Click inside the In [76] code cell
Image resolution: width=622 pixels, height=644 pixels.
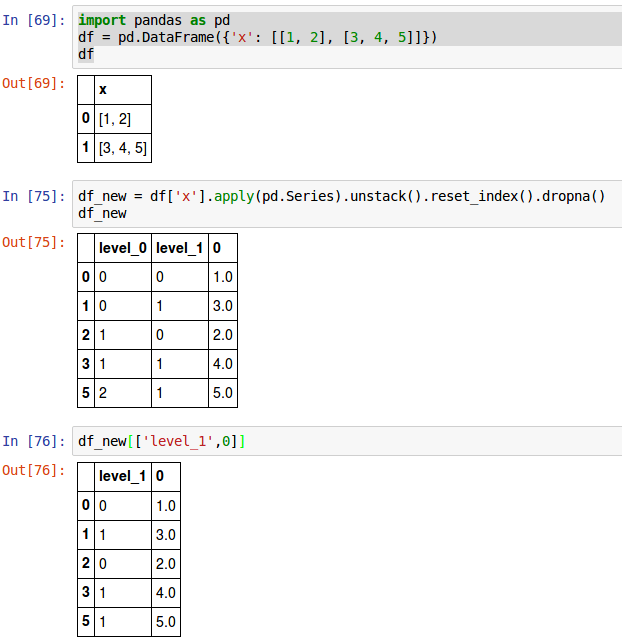point(348,441)
